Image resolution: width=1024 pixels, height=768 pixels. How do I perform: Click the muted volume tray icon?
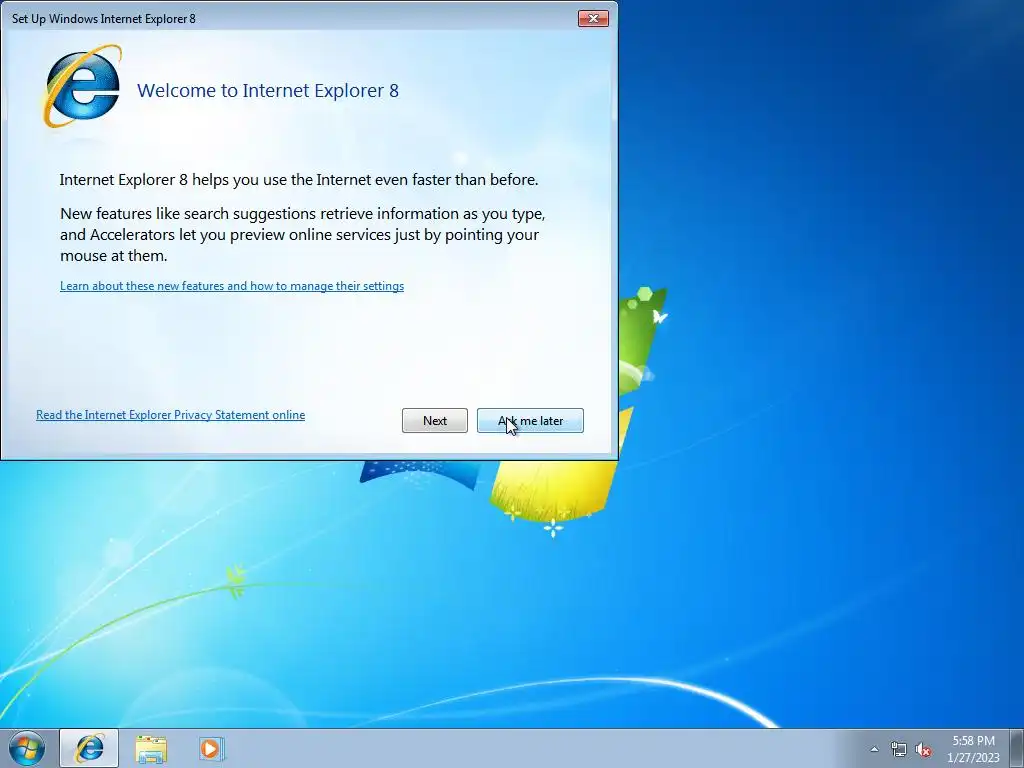coord(923,750)
